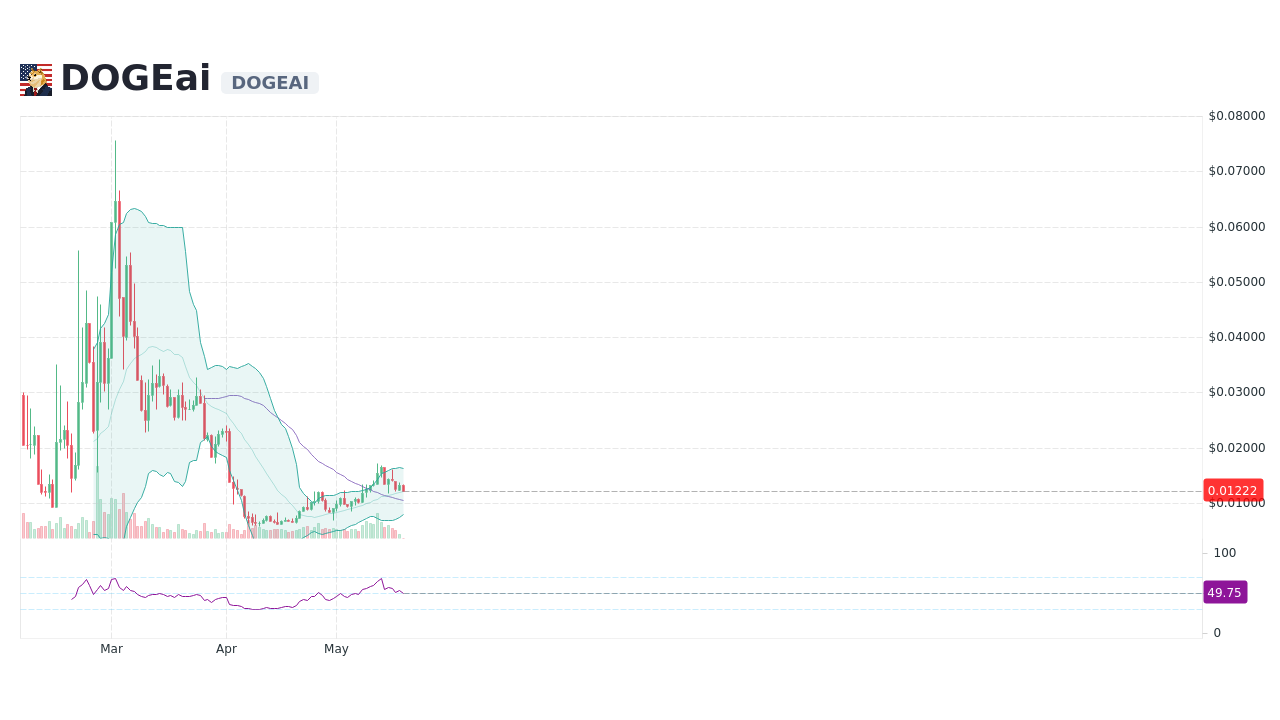1280x720 pixels.
Task: Select the $0.01000 price axis label
Action: 1236,501
